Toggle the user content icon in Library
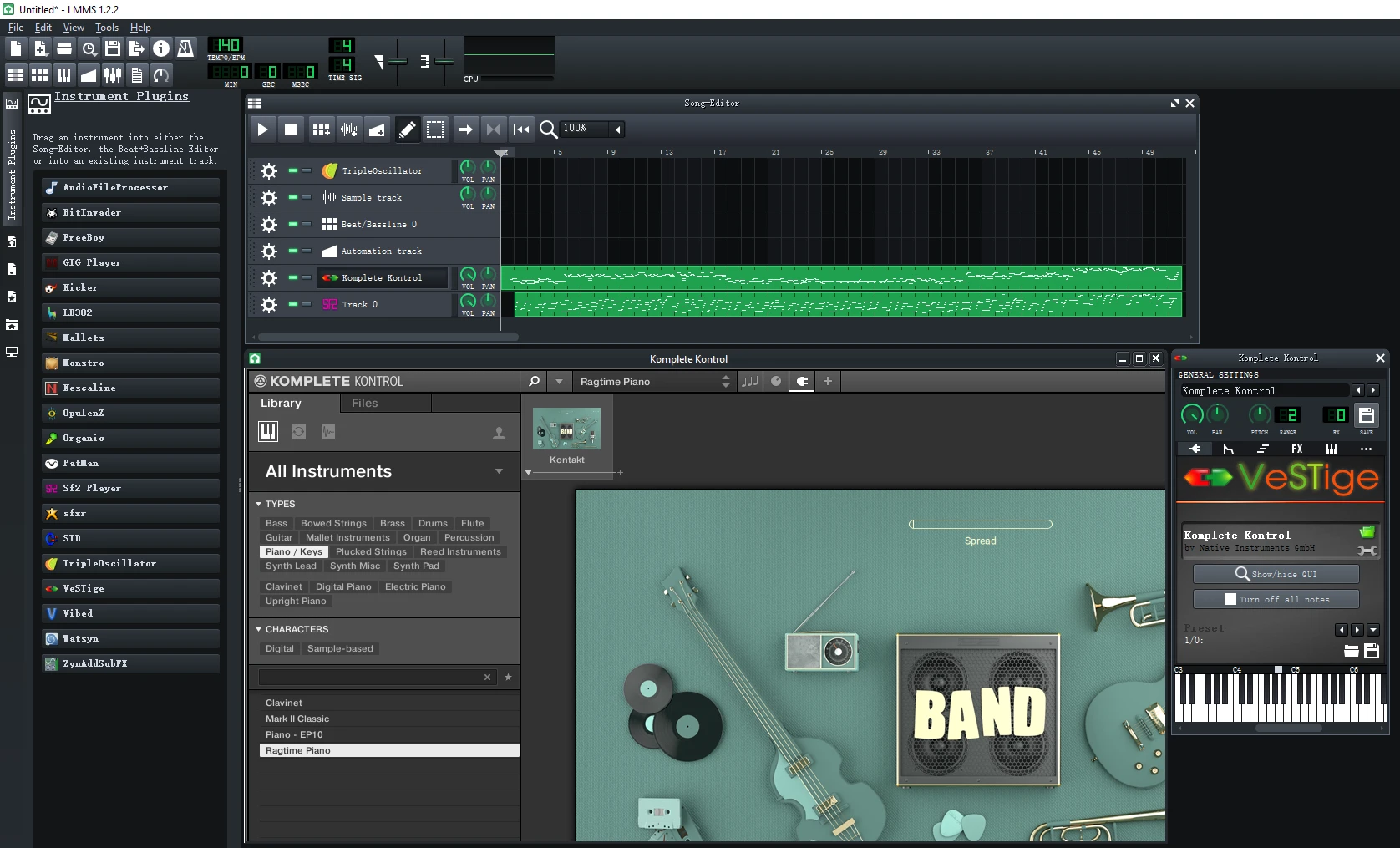 pos(499,432)
